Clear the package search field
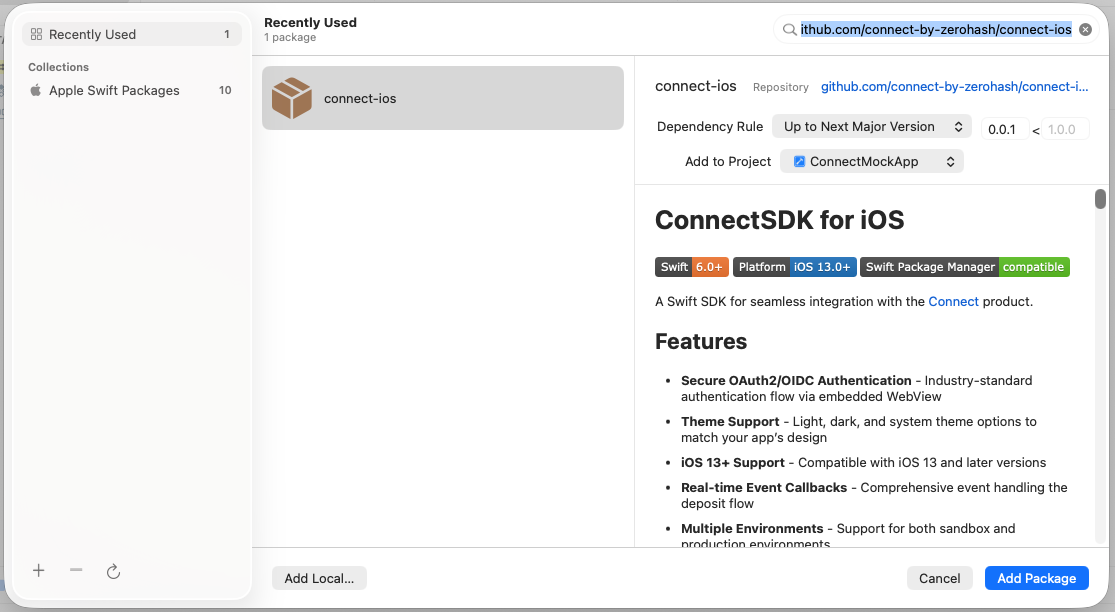Image resolution: width=1115 pixels, height=612 pixels. point(1085,30)
